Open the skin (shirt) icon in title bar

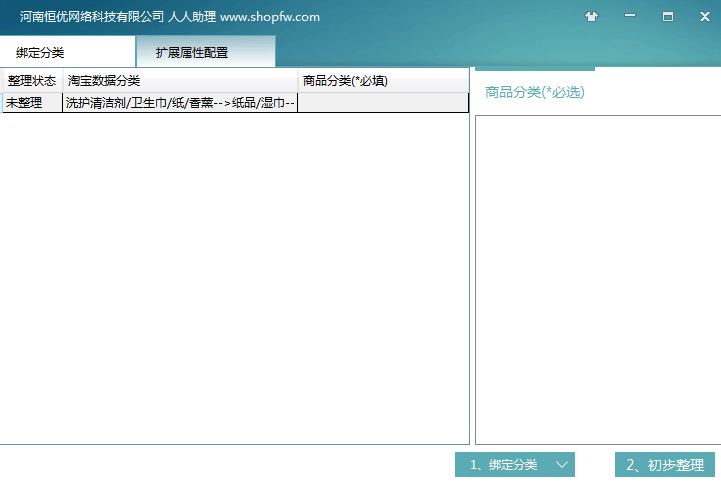pos(591,17)
